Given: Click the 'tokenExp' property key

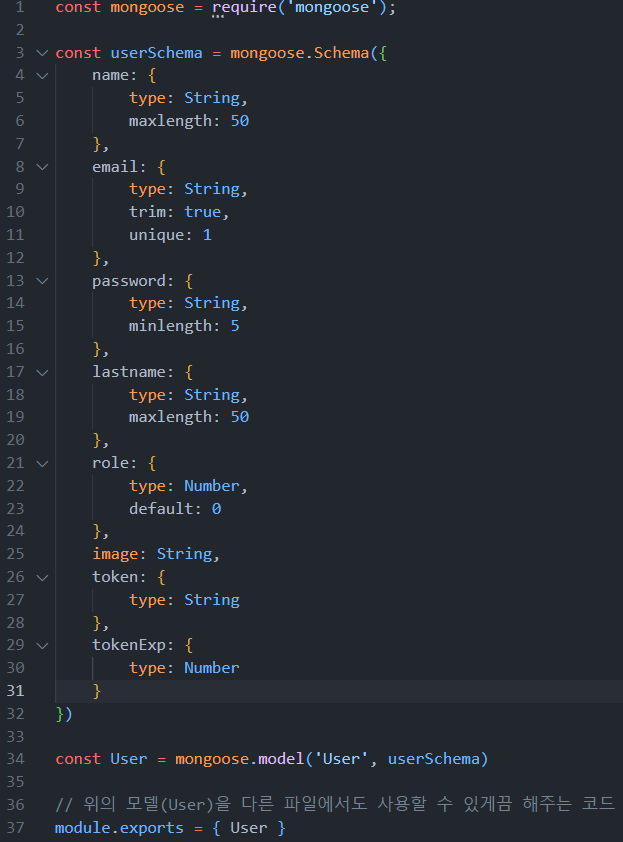Looking at the screenshot, I should [x=129, y=645].
